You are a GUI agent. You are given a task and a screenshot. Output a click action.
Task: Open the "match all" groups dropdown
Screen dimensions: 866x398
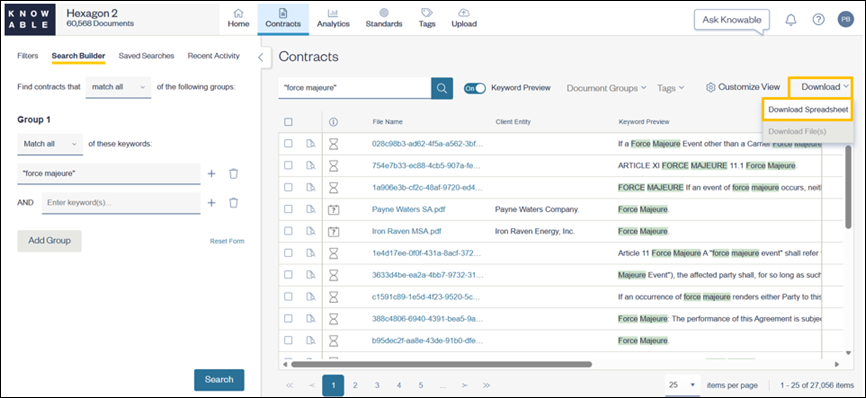(x=118, y=87)
